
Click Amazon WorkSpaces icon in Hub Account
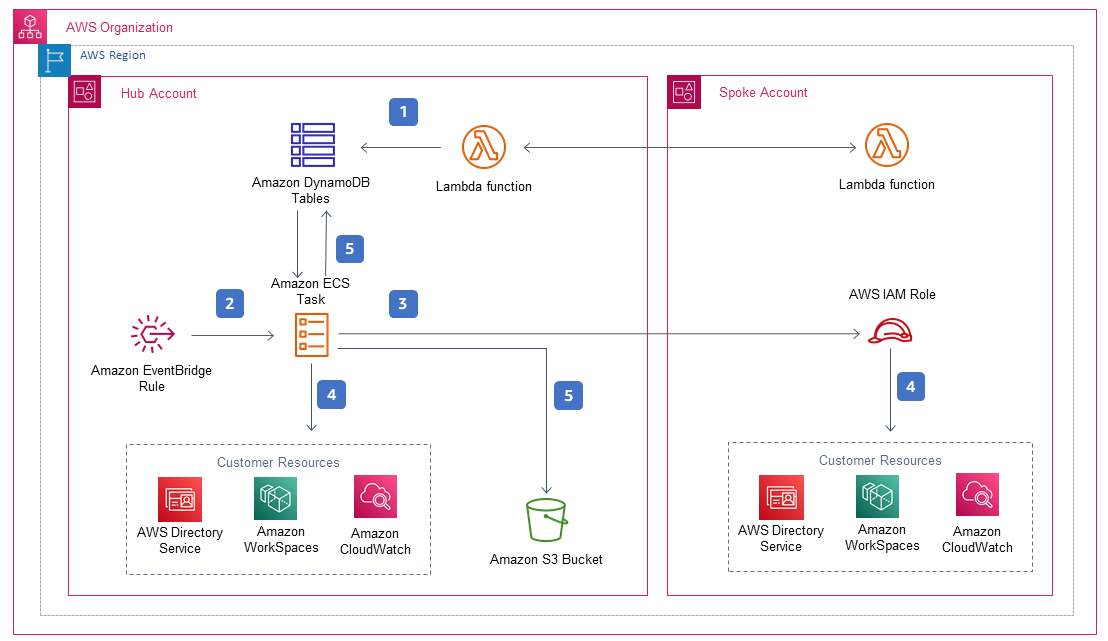276,497
